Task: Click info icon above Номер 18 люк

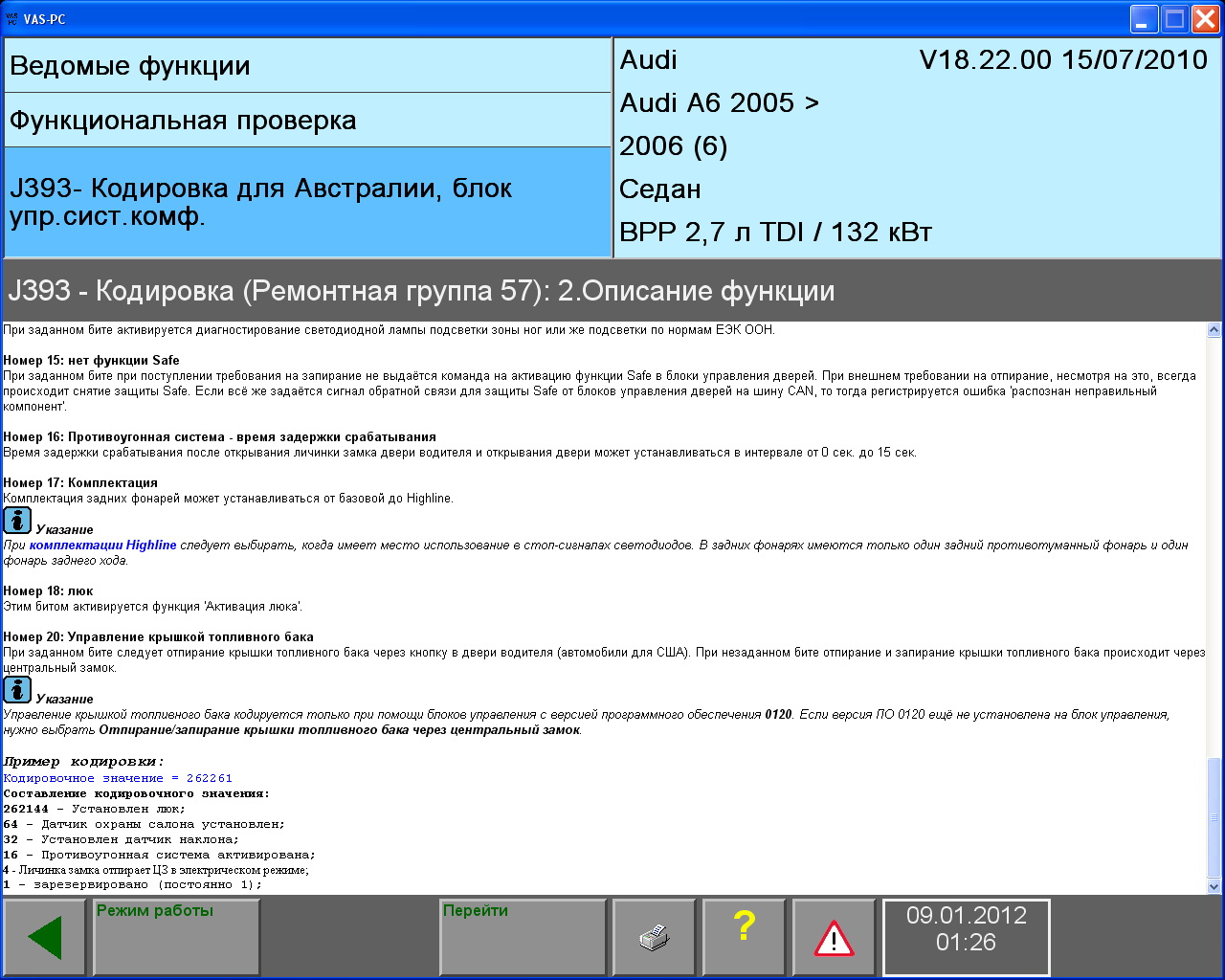Action: (17, 521)
